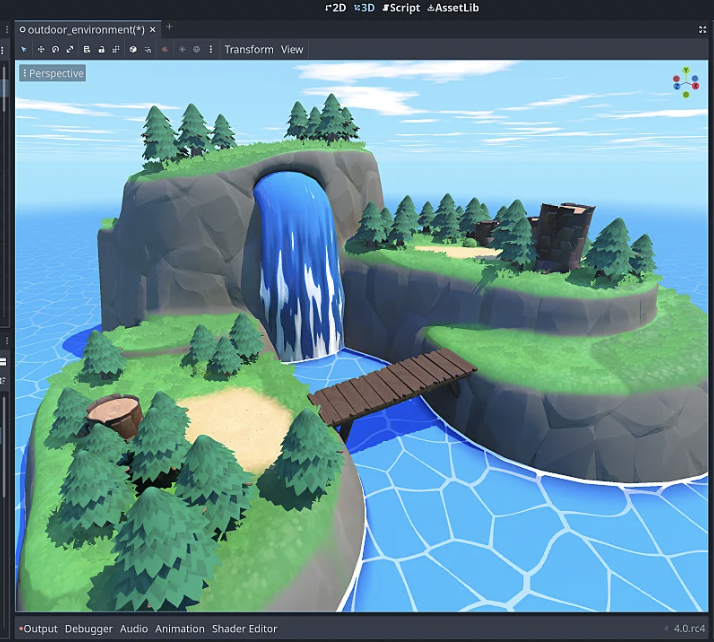
Task: Click the group selected nodes icon
Action: tap(116, 49)
